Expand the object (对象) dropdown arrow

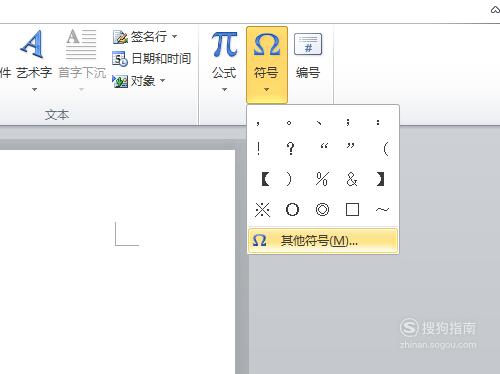tap(162, 80)
